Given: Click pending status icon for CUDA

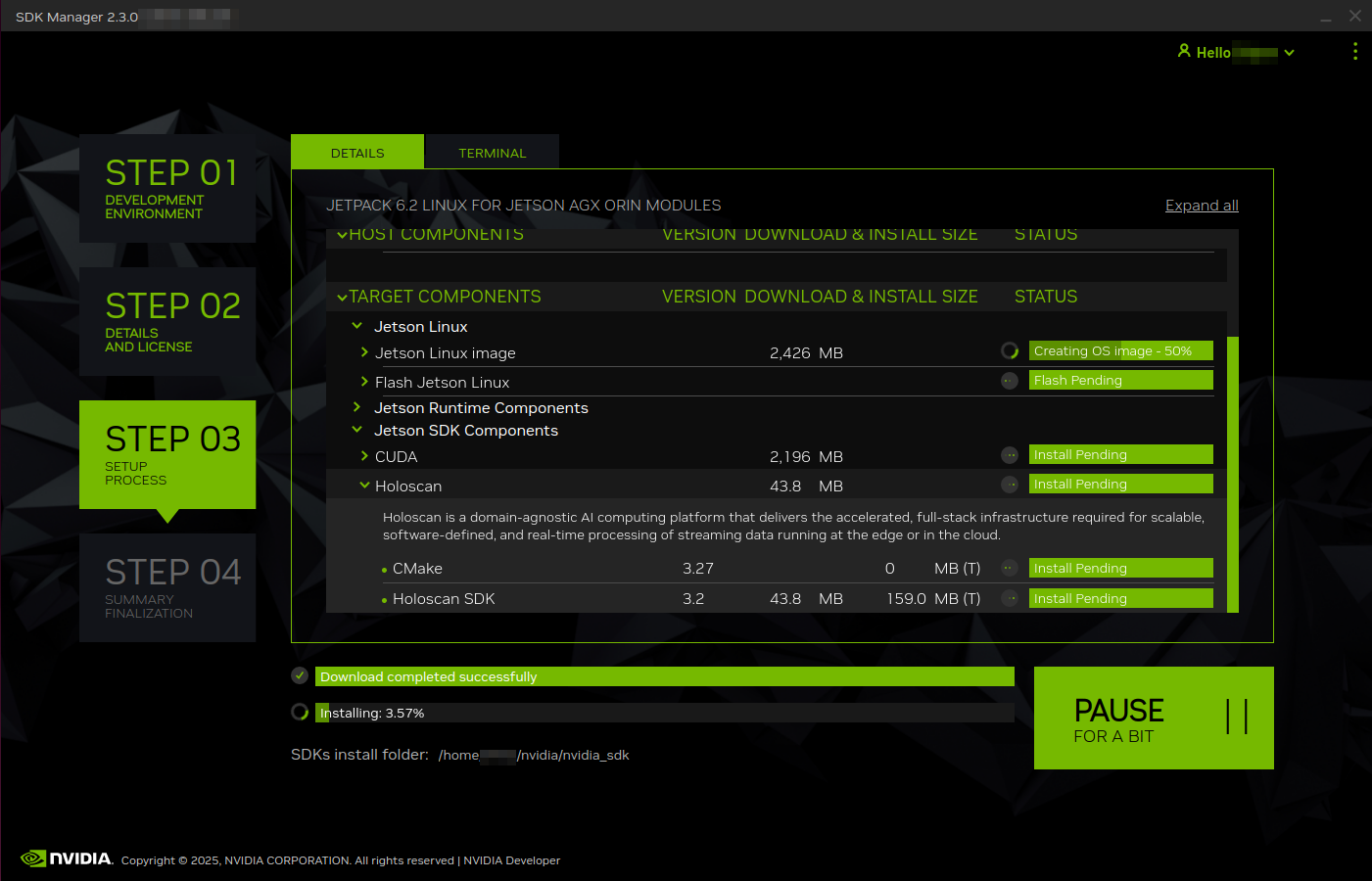Looking at the screenshot, I should 1010,455.
